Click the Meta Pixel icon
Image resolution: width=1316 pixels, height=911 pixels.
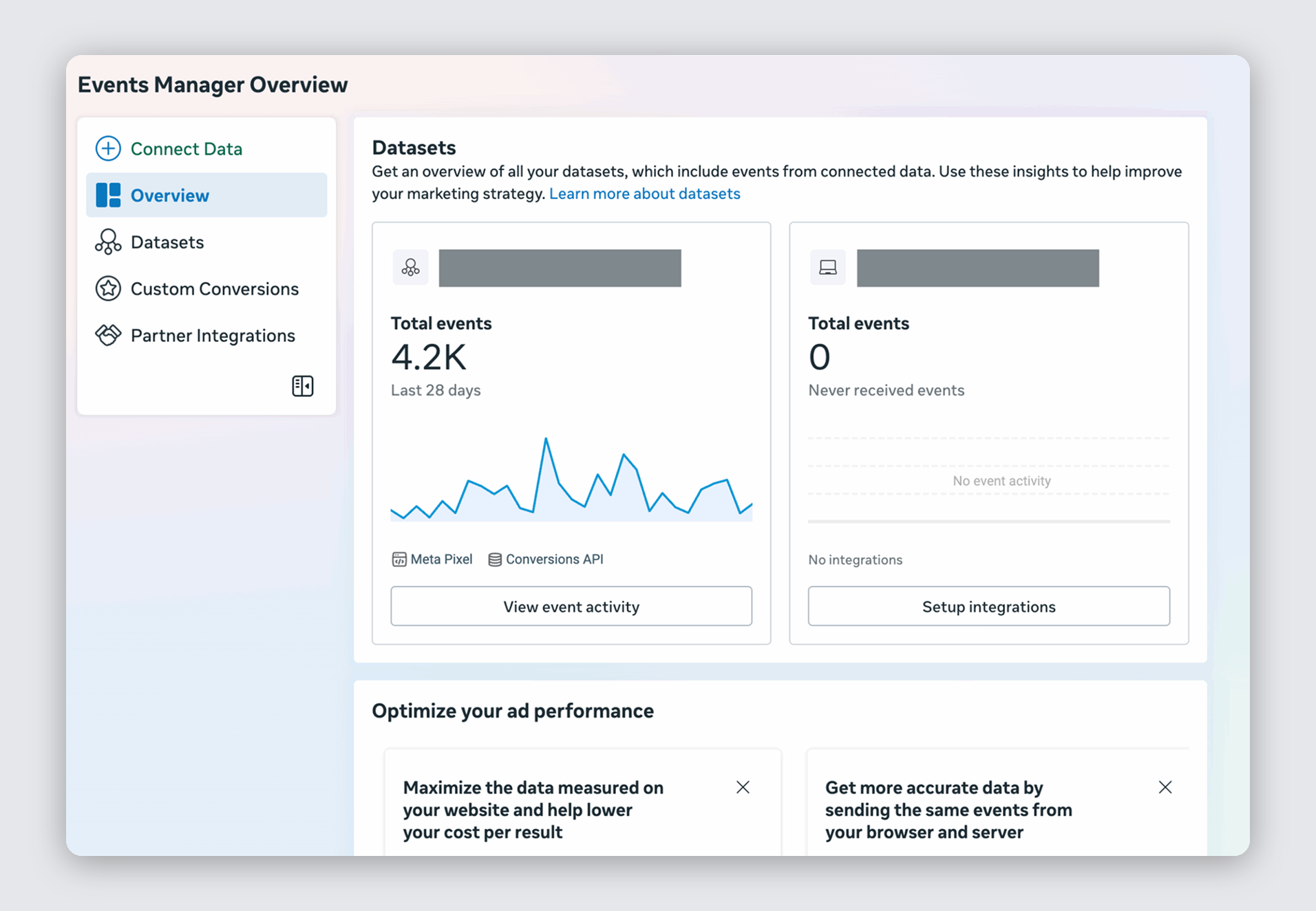pos(399,559)
